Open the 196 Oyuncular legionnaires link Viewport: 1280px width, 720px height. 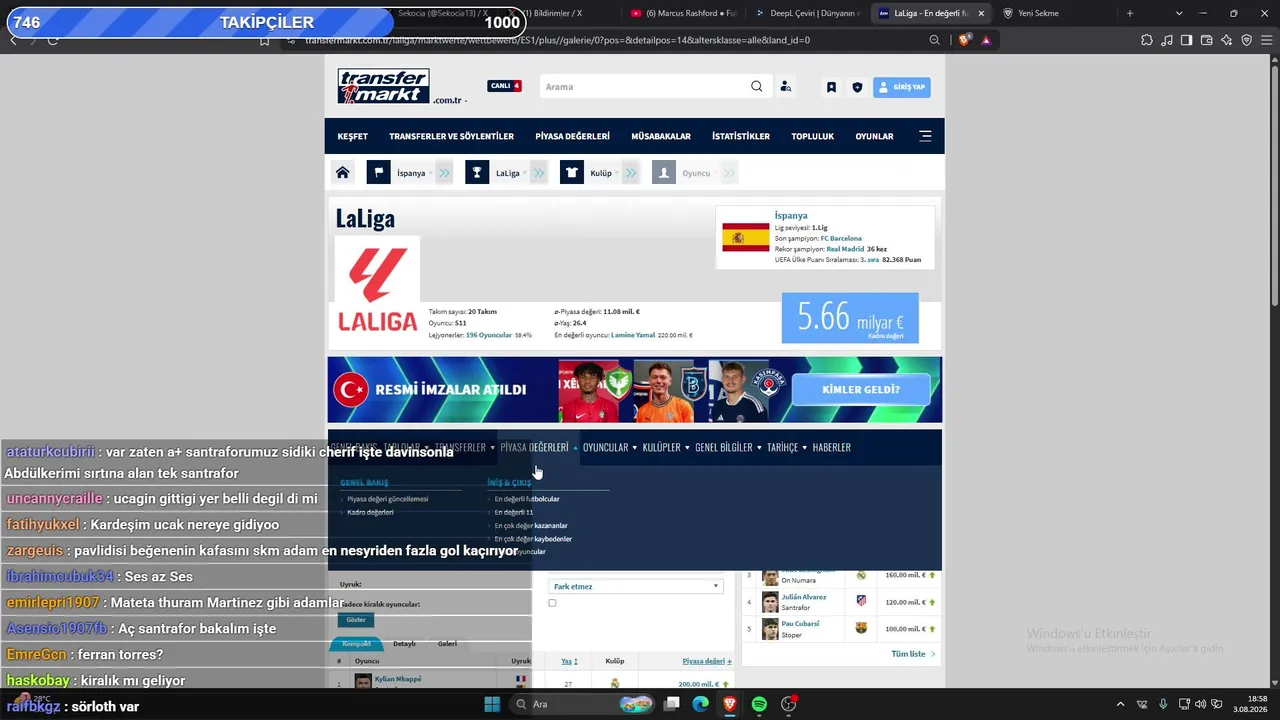point(489,336)
